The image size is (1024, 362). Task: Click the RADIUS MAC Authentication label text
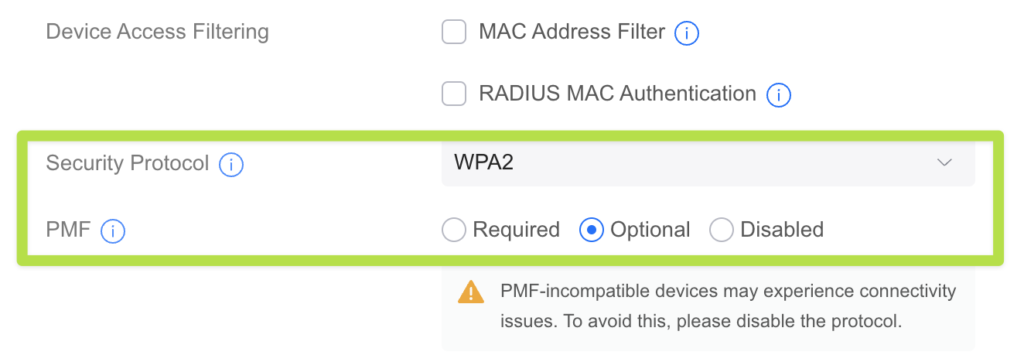pyautogui.click(x=618, y=93)
